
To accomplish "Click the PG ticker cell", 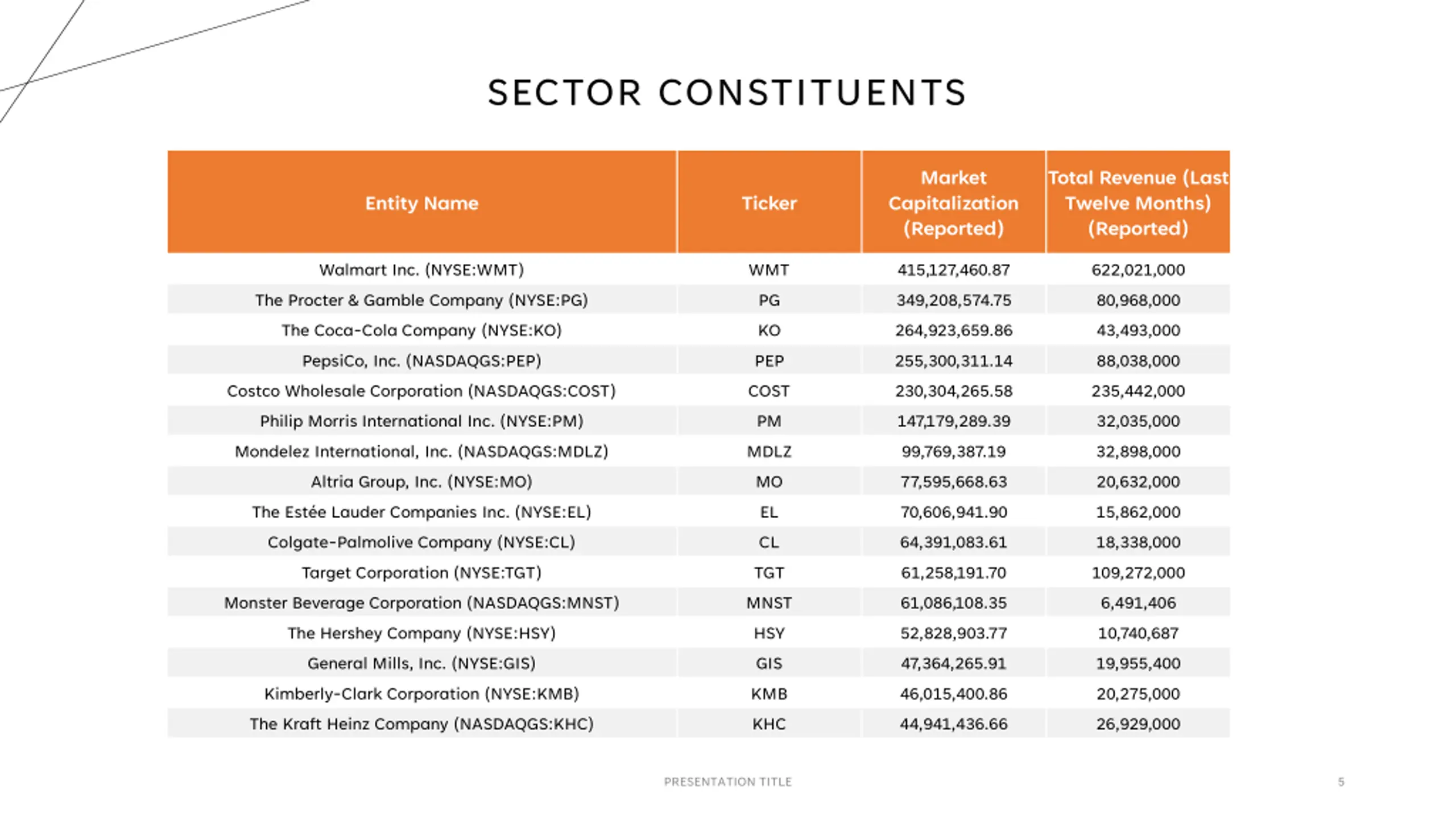I will coord(769,300).
